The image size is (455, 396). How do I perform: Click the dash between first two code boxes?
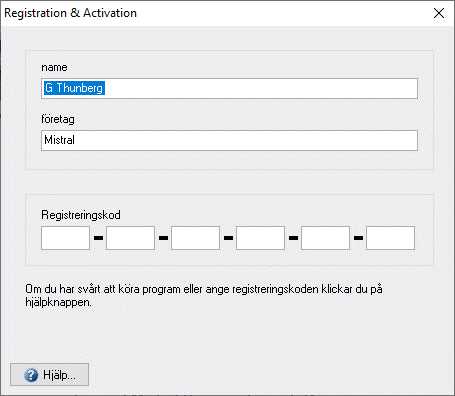(98, 238)
